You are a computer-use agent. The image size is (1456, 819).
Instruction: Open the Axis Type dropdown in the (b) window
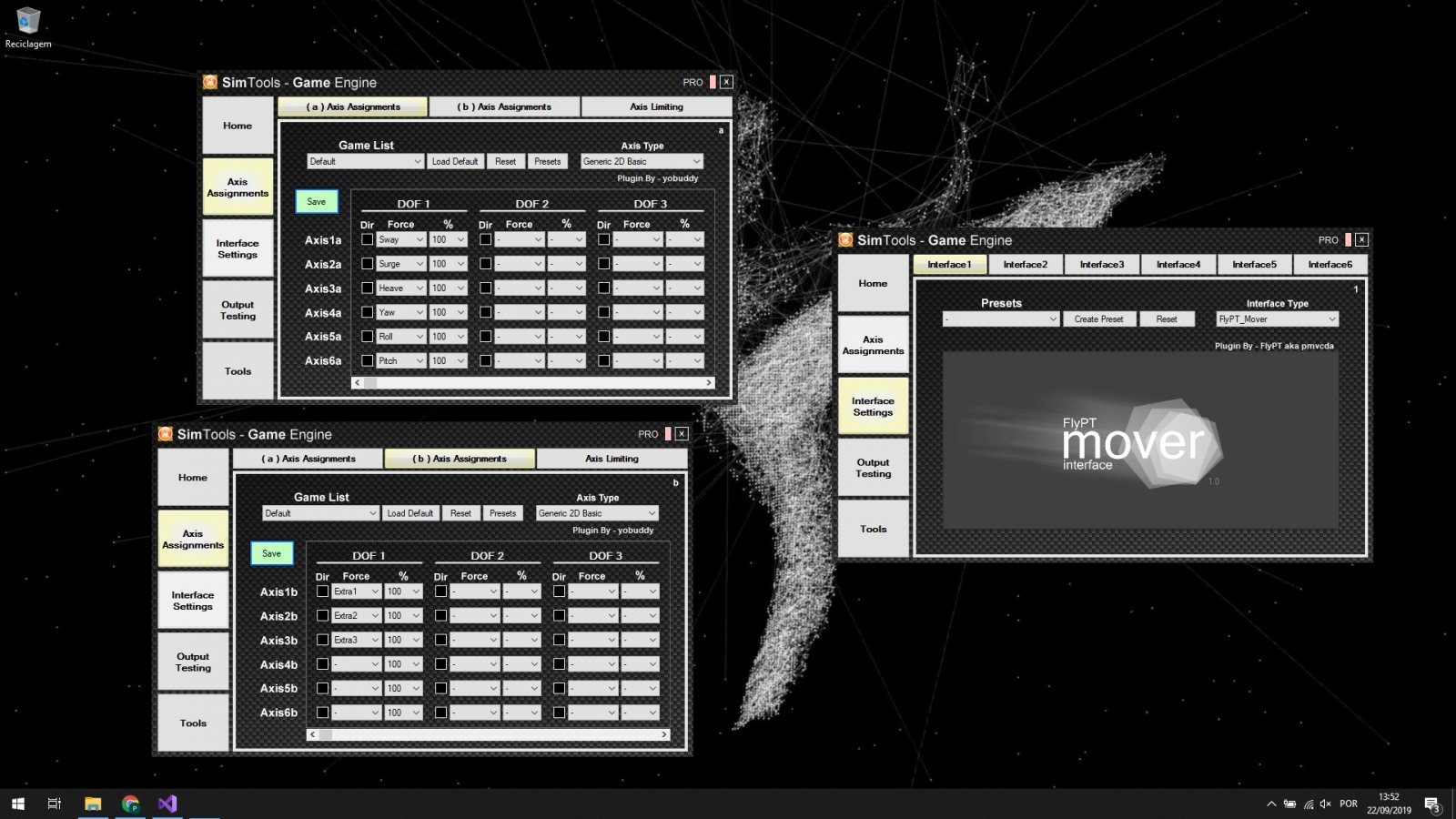597,513
